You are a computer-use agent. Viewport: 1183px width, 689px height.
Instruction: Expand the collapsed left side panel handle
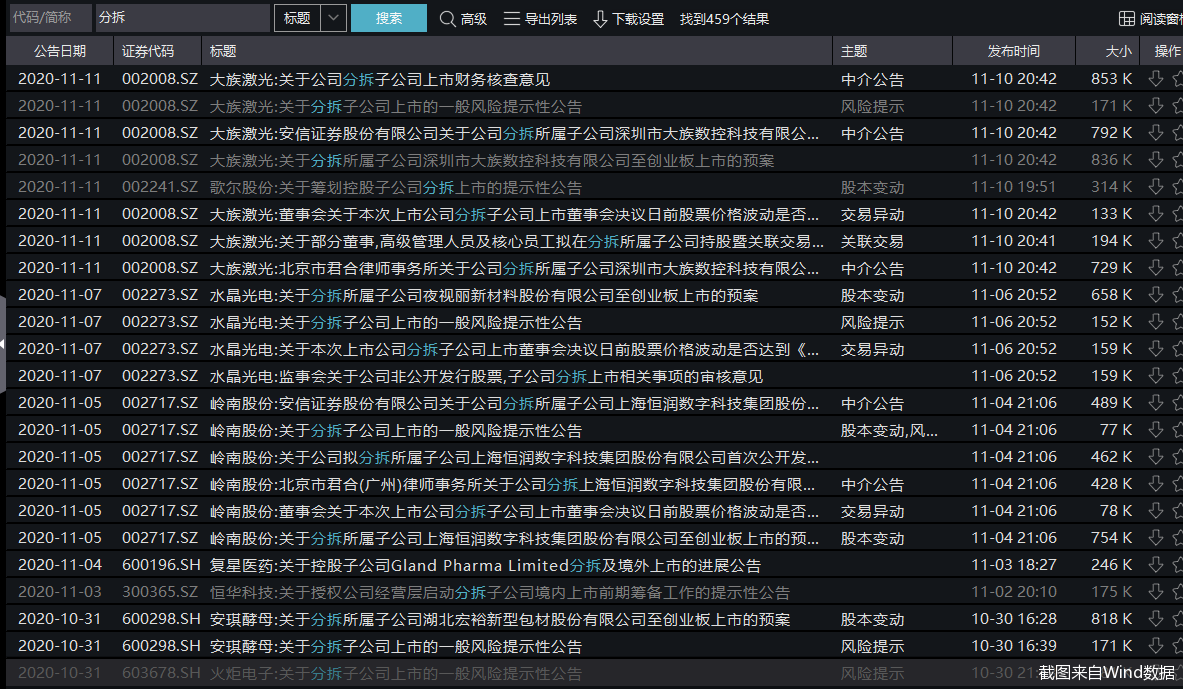pyautogui.click(x=2, y=343)
